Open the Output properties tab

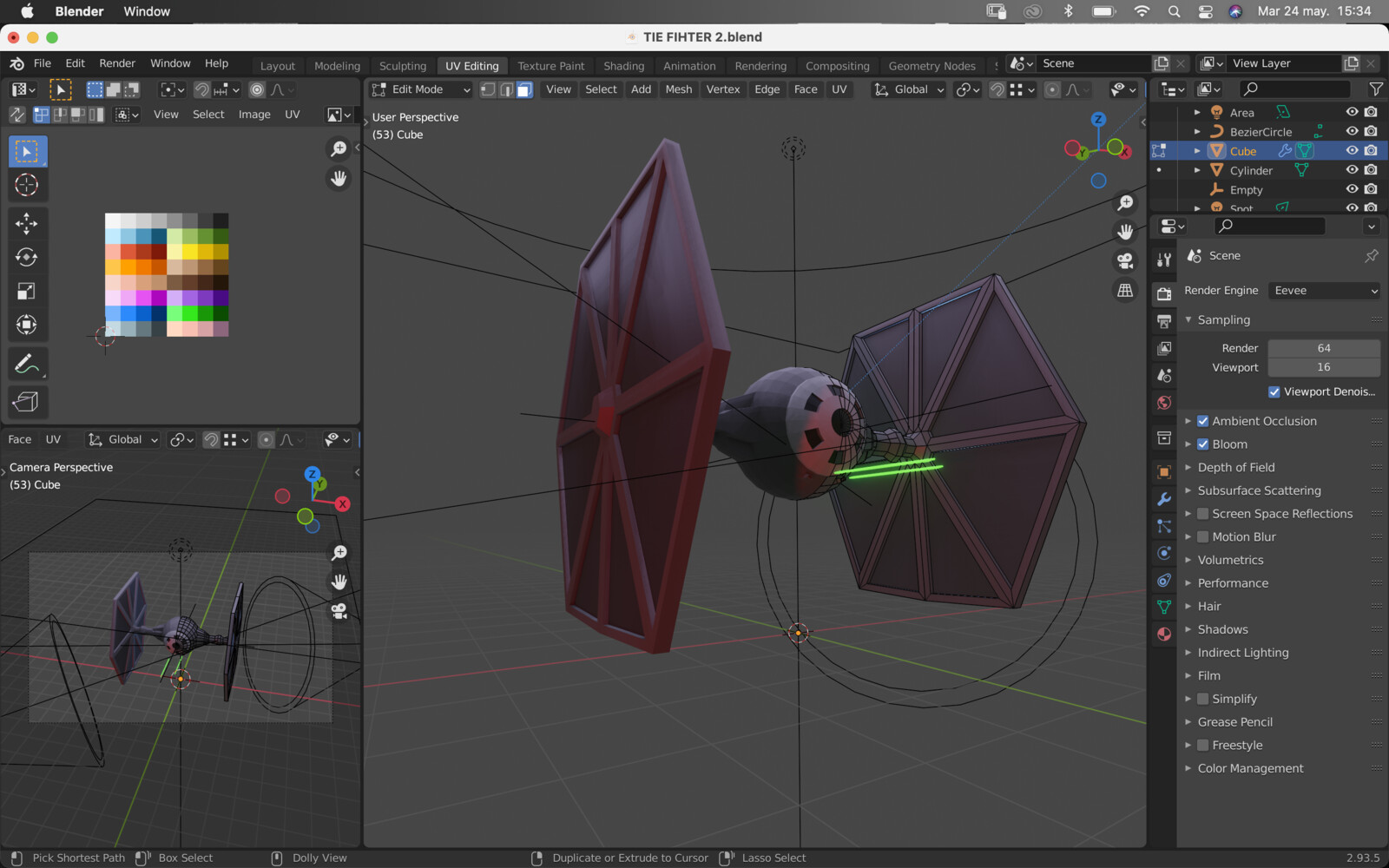1164,321
